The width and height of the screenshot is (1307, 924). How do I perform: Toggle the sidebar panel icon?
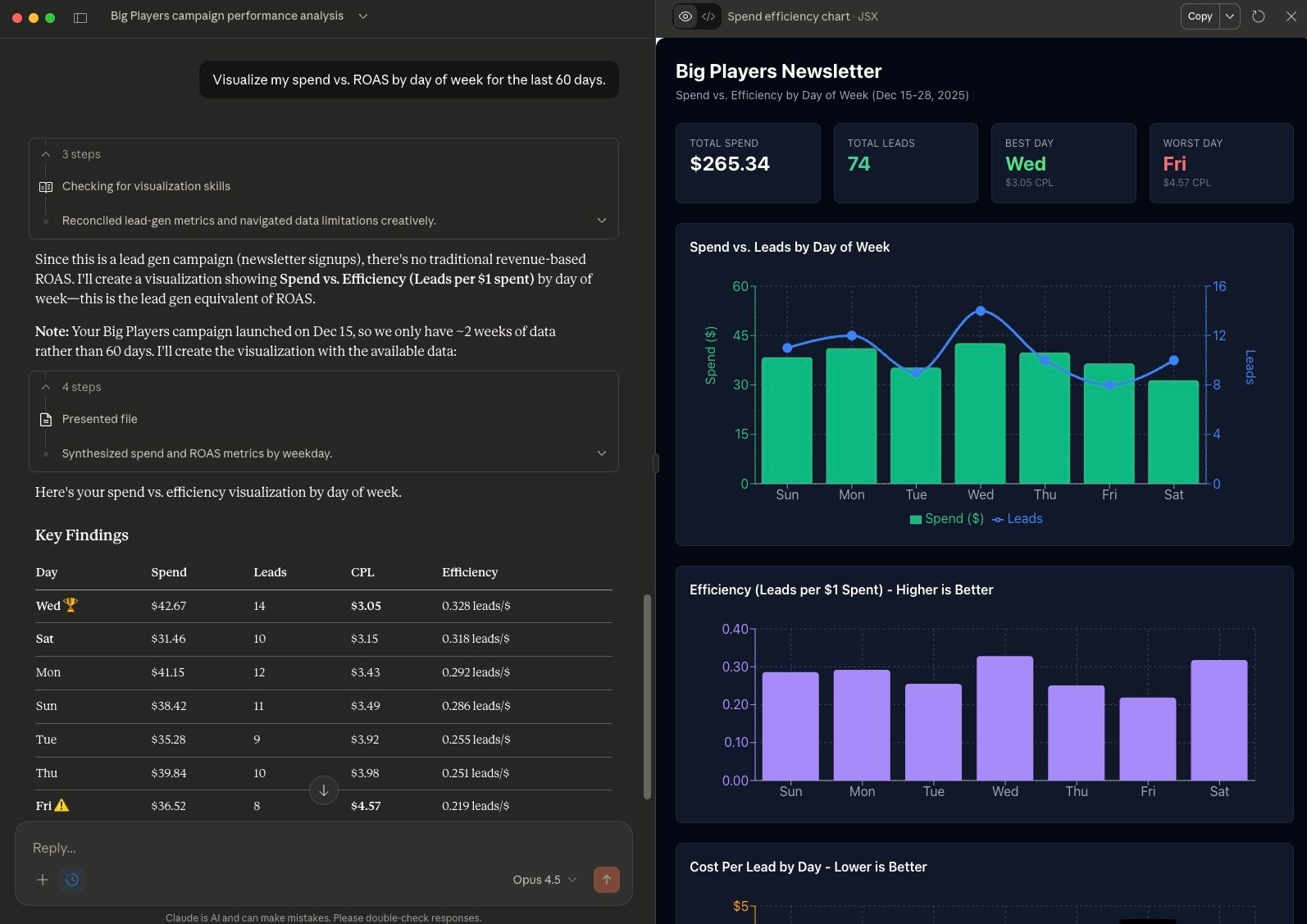click(80, 17)
